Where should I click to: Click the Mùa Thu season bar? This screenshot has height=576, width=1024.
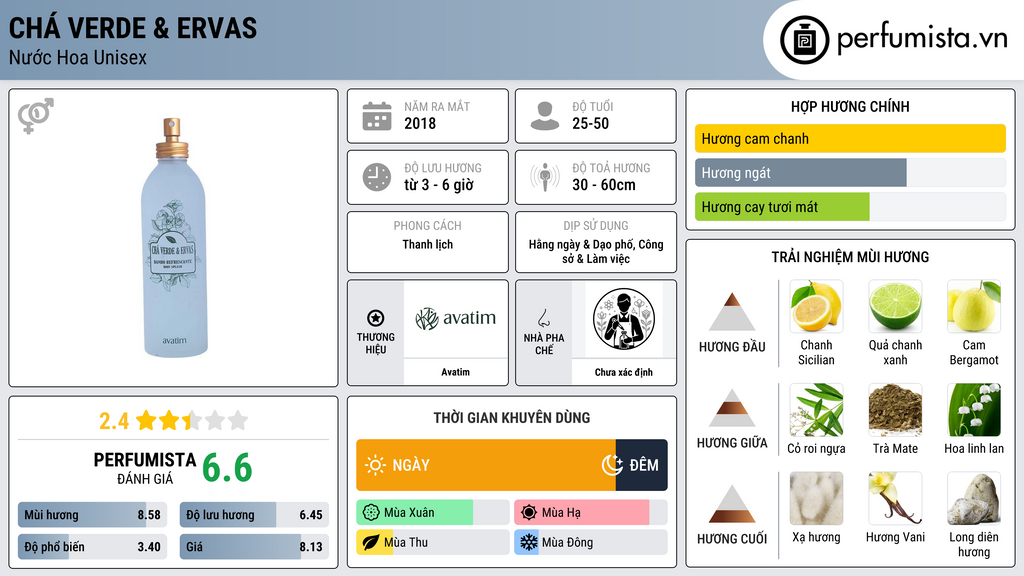coord(432,542)
